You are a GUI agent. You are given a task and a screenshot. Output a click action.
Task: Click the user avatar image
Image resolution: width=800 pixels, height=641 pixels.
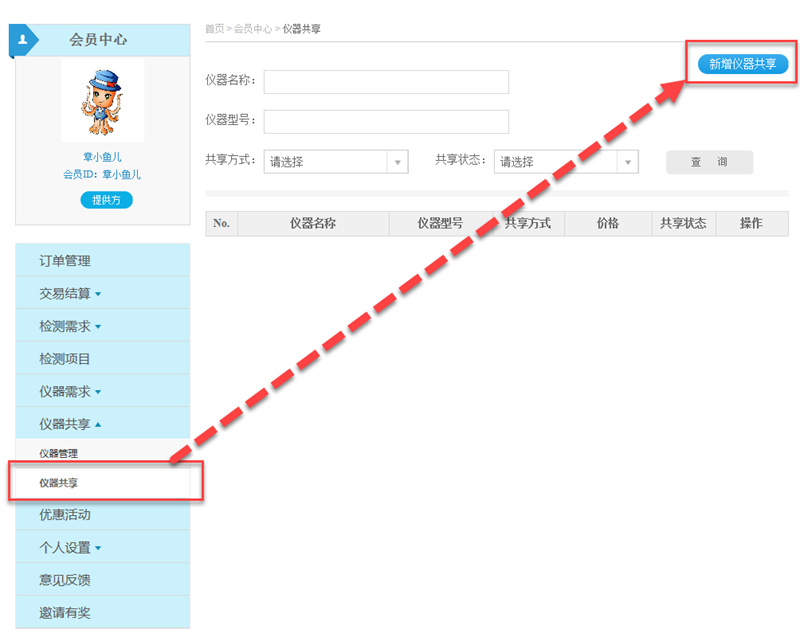click(x=102, y=100)
